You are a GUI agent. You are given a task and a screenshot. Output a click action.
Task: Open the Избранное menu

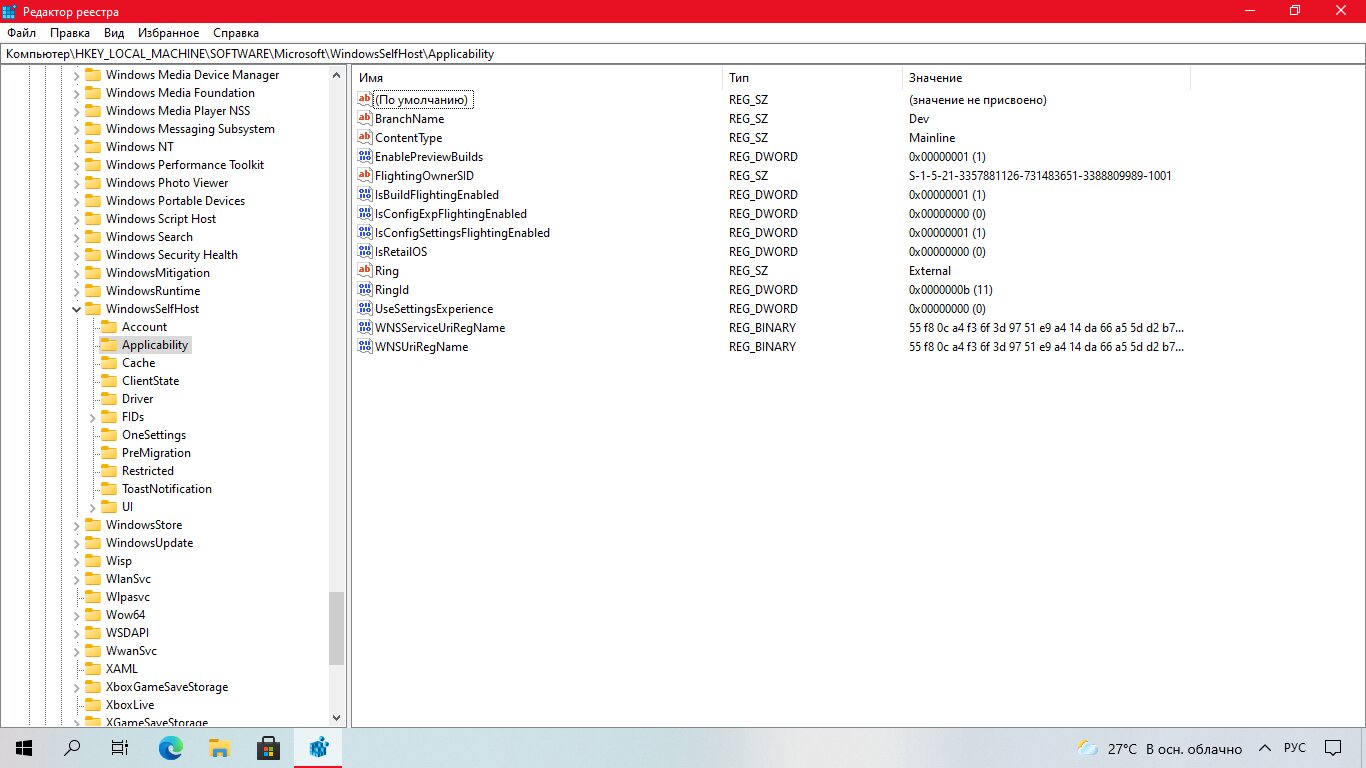point(168,33)
